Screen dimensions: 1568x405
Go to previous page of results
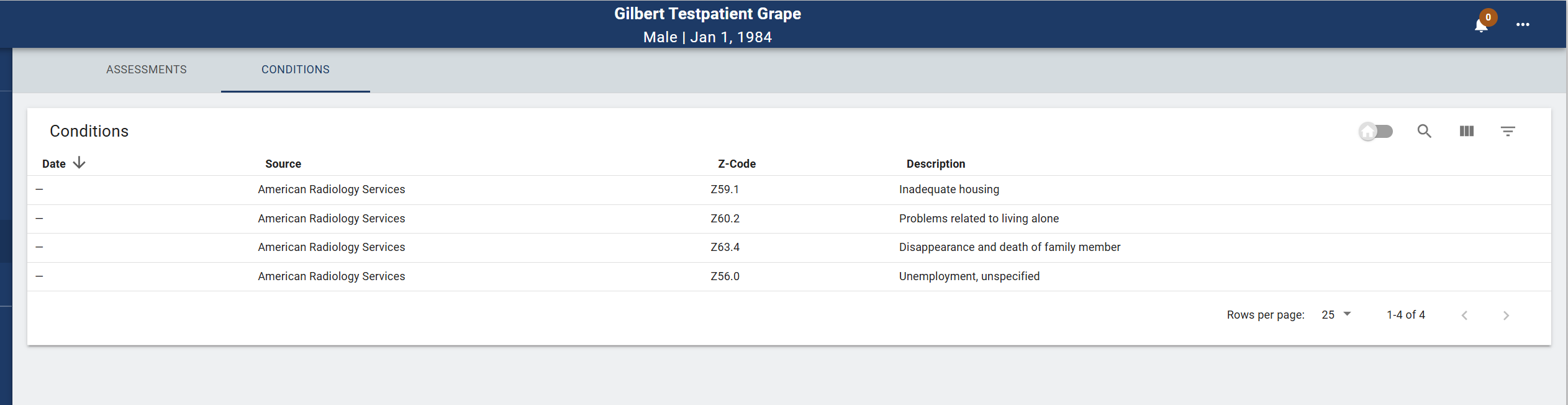1465,316
